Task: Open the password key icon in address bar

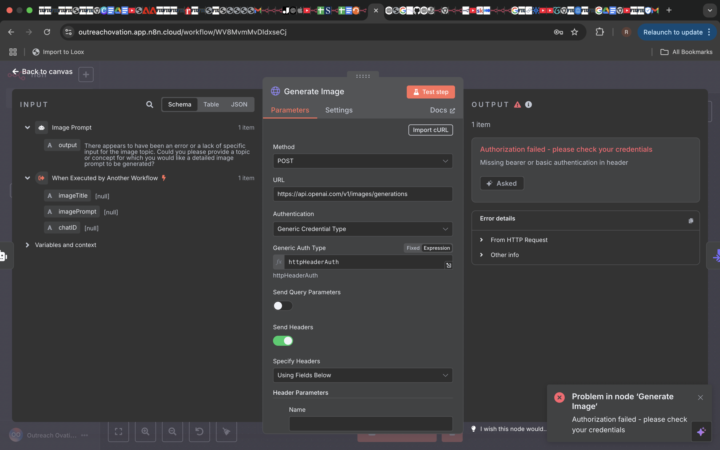Action: (558, 32)
